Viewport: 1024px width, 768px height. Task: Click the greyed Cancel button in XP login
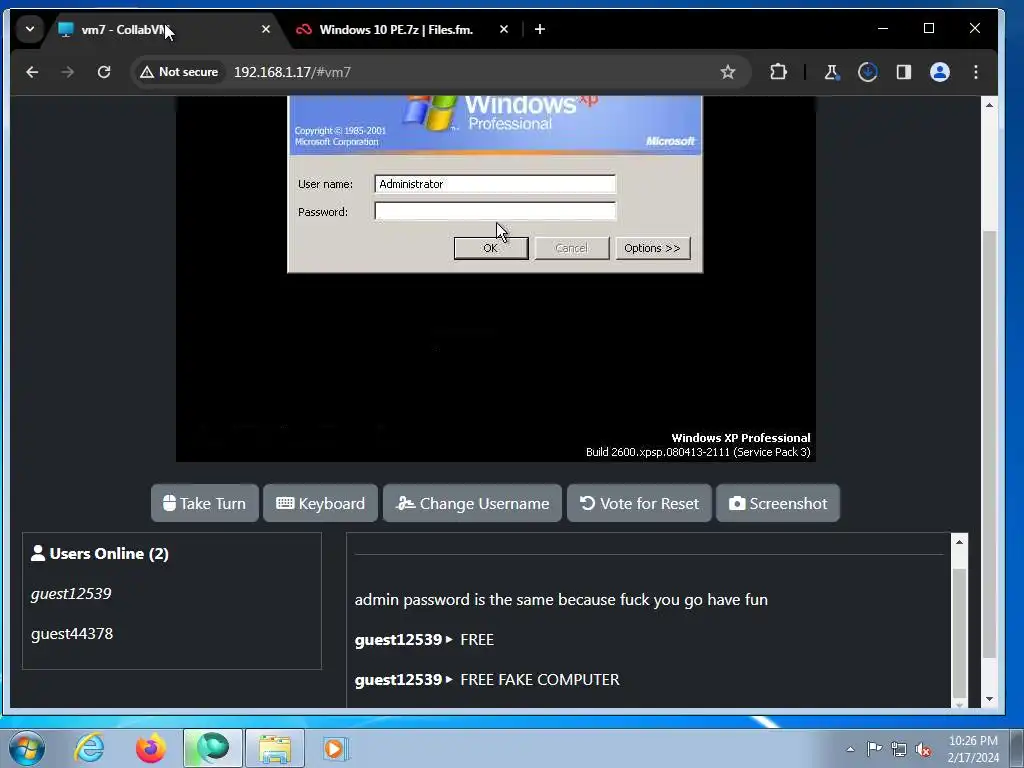click(571, 248)
